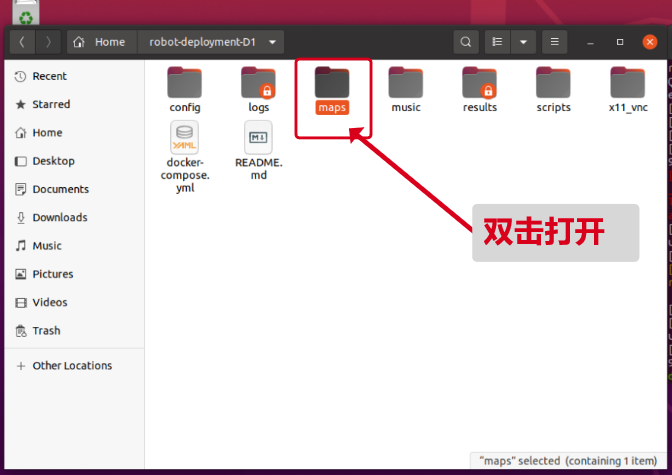Select the music folder icon
The height and width of the screenshot is (475, 672).
point(406,82)
